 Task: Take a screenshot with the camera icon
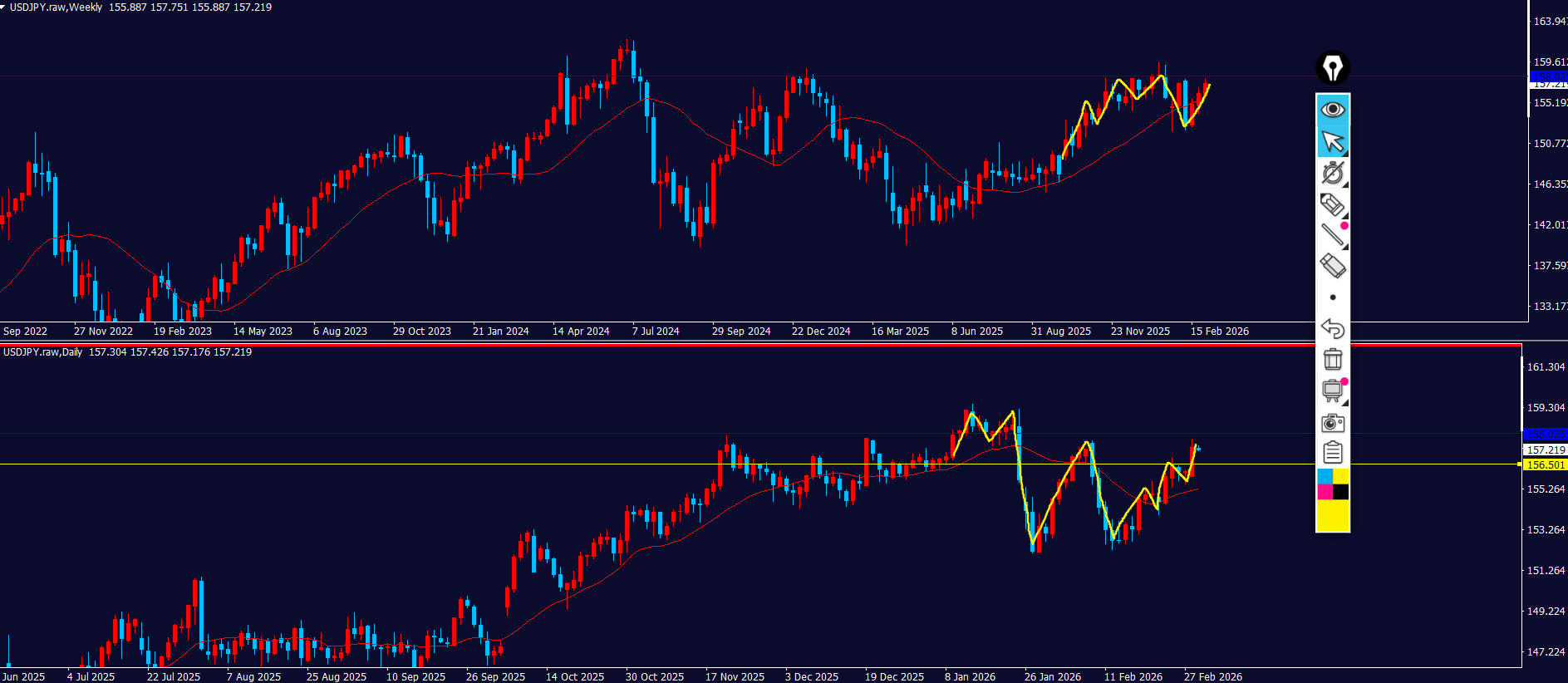pos(1332,423)
